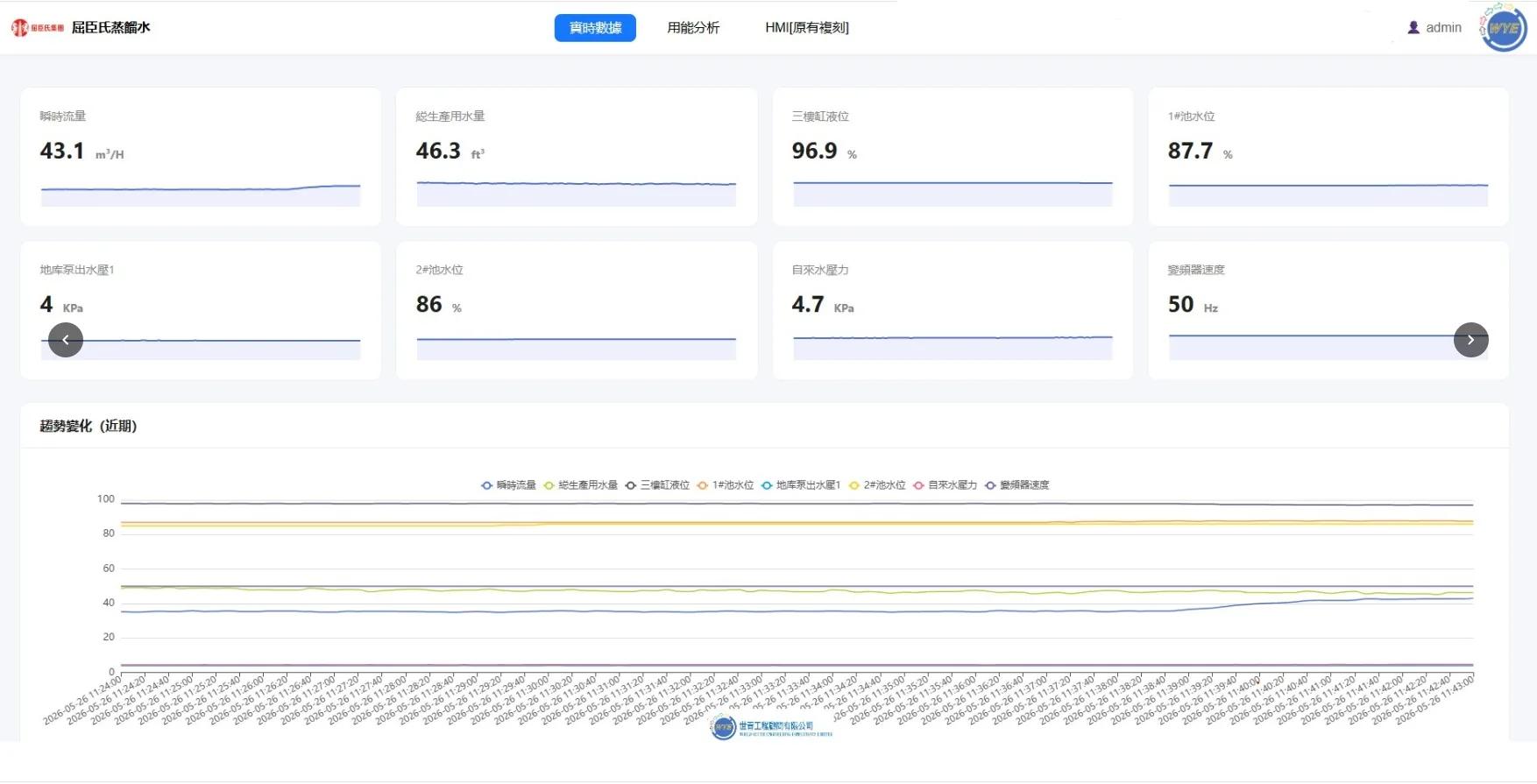Click the 43.1 m³/H flow value
The height and width of the screenshot is (784, 1537).
coord(81,152)
